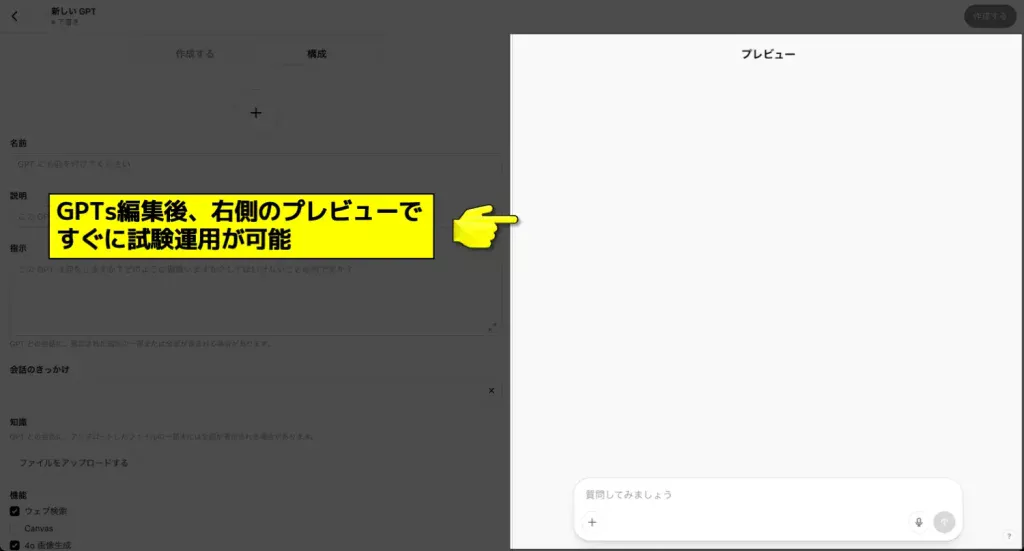Enable the Canvas checkbox
The width and height of the screenshot is (1024, 551).
(14, 528)
